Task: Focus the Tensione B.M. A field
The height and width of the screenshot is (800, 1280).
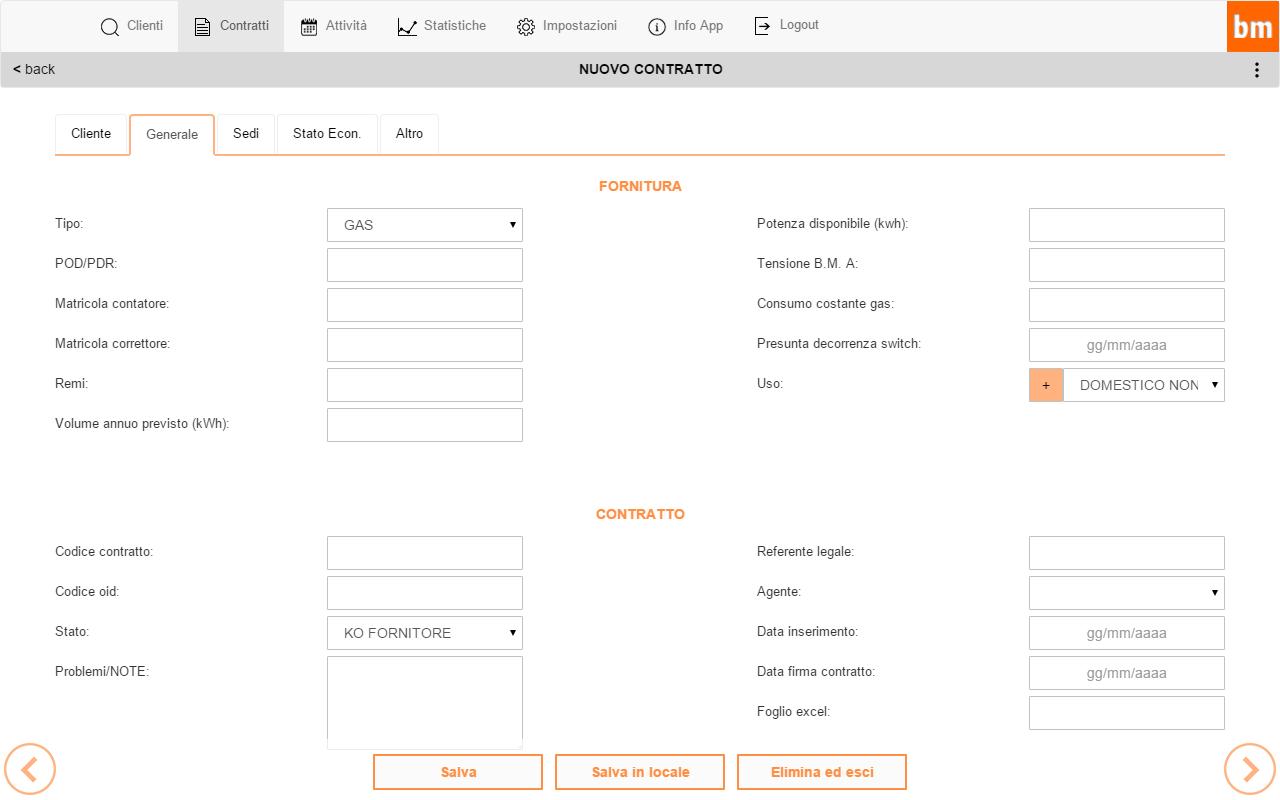Action: (x=1127, y=265)
